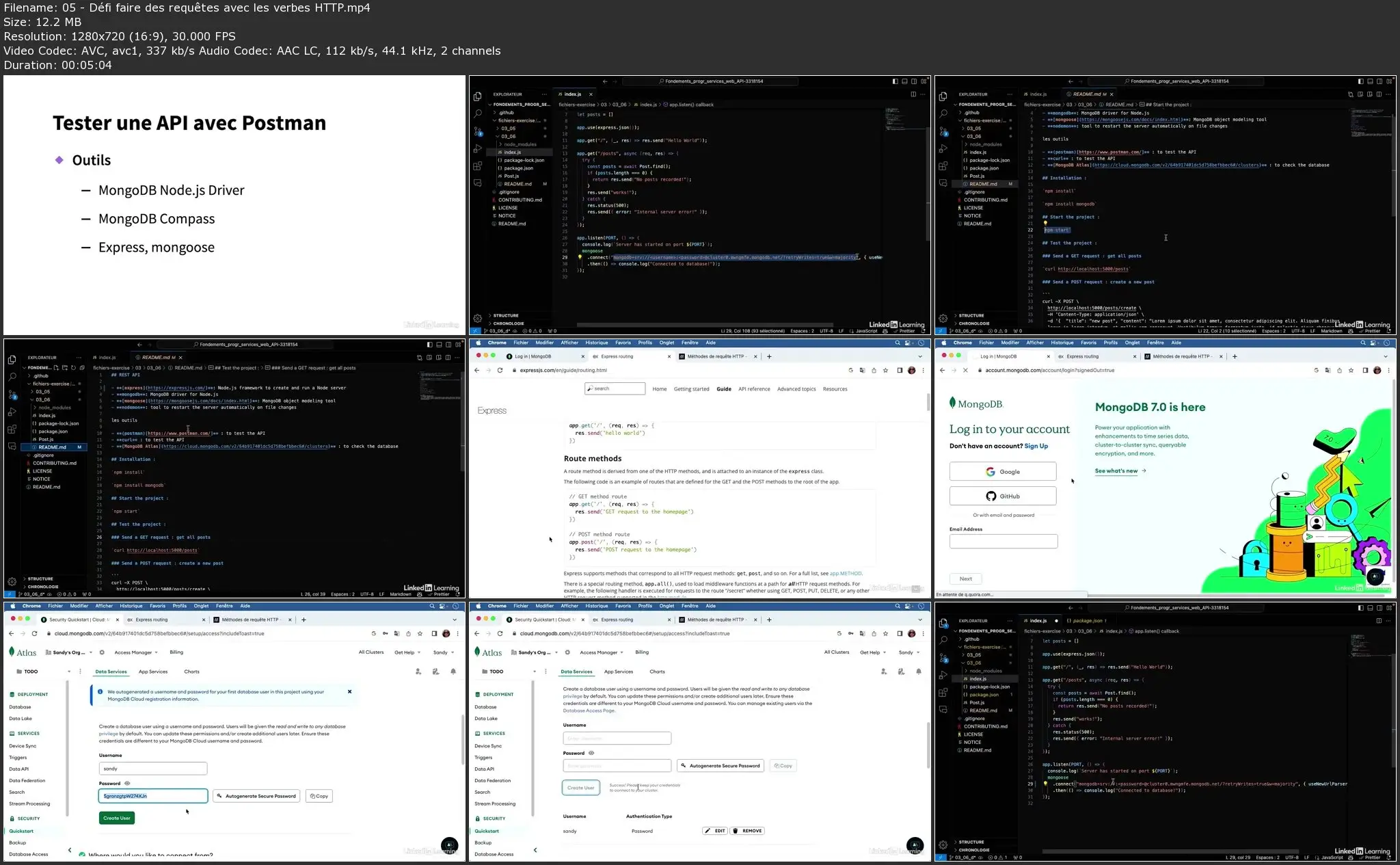Open Run and Debug in VS Code showing selected npm start
Viewport: 1400px width, 865px height.
coord(943,148)
